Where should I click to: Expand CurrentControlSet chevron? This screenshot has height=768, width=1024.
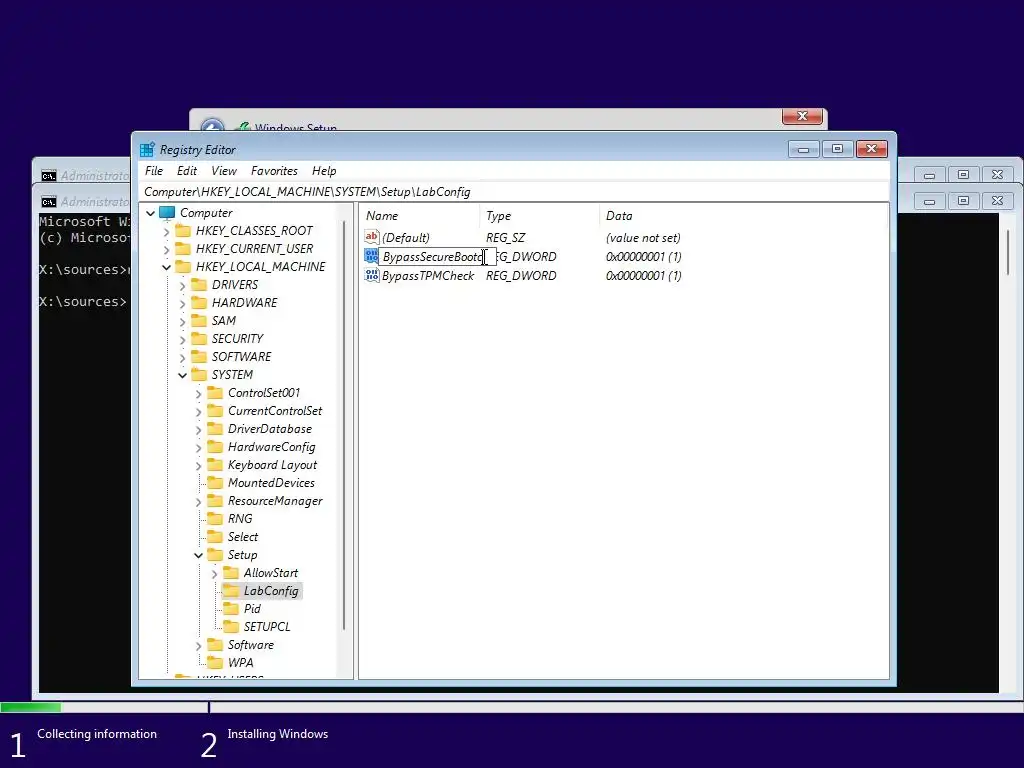[199, 411]
